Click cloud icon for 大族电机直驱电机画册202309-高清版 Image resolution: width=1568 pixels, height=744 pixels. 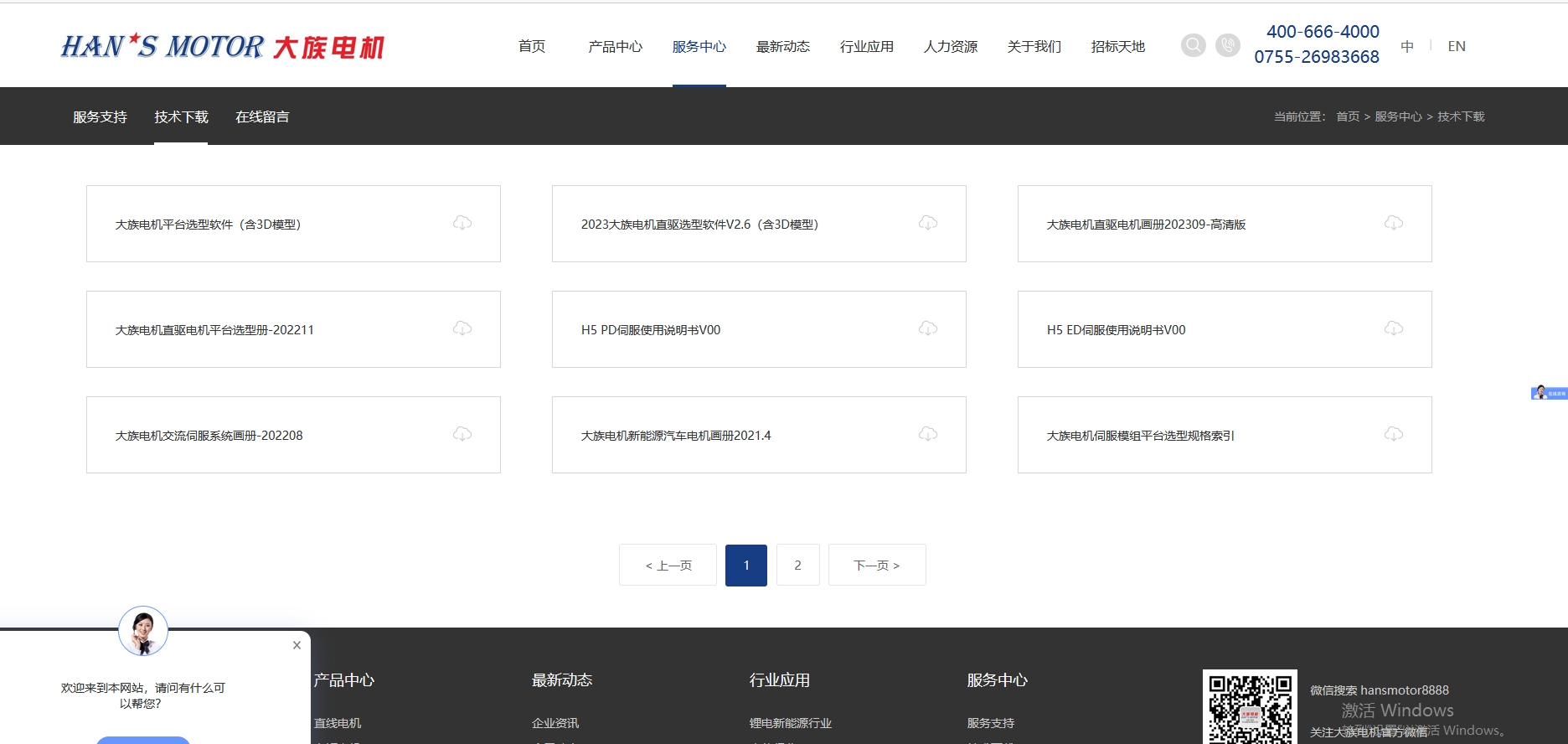(1394, 223)
